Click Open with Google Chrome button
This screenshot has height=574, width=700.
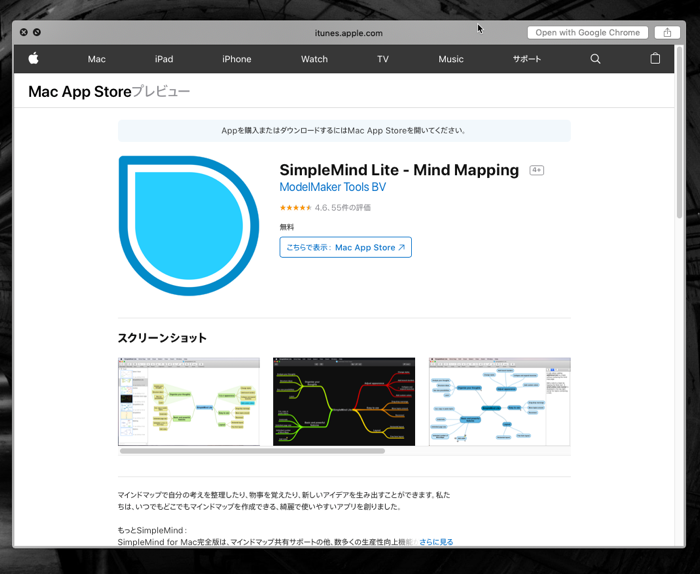[x=588, y=33]
